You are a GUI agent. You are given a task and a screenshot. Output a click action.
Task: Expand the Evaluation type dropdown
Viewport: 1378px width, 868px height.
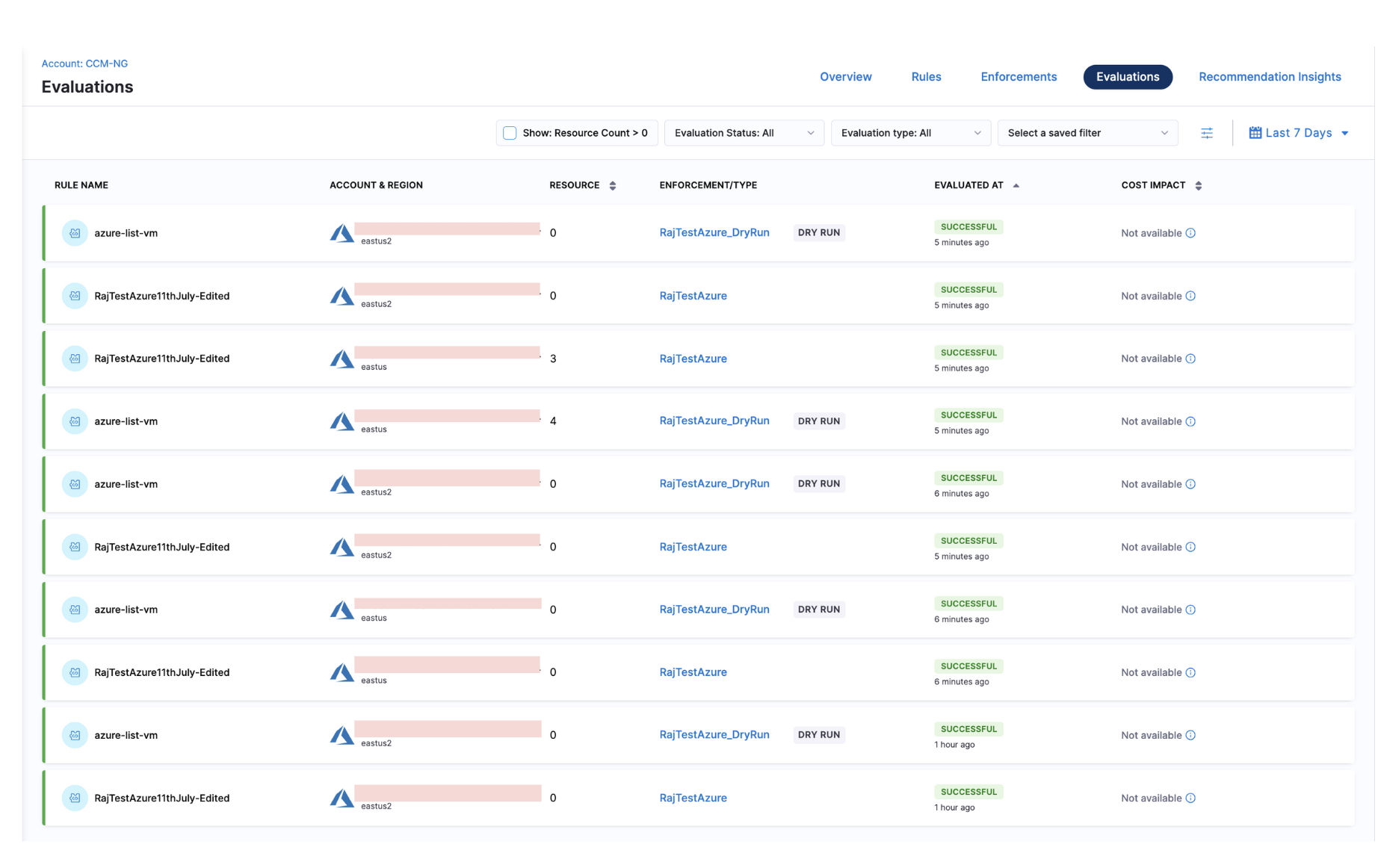910,133
